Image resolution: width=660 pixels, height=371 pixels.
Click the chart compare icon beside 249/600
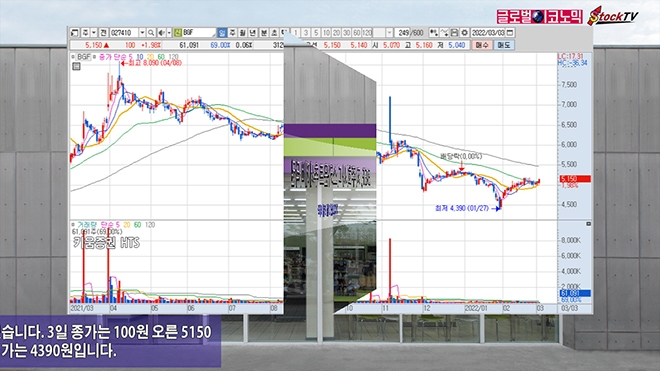(x=433, y=32)
